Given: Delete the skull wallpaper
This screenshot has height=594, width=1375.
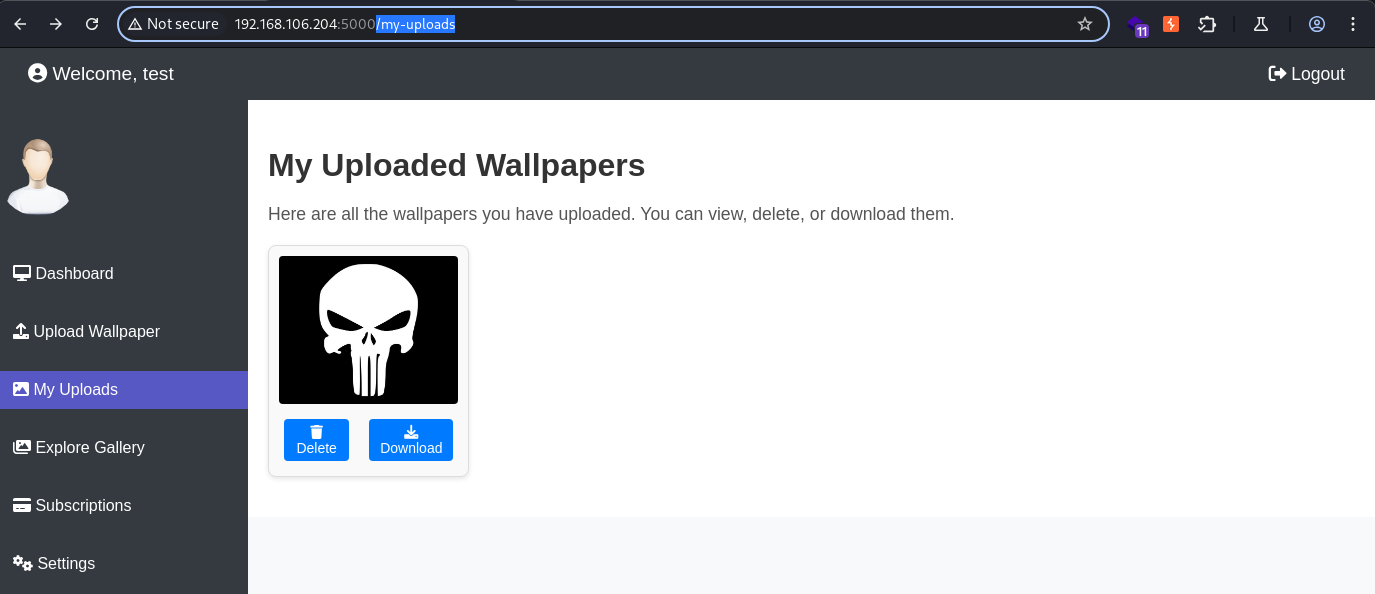Looking at the screenshot, I should coord(316,440).
